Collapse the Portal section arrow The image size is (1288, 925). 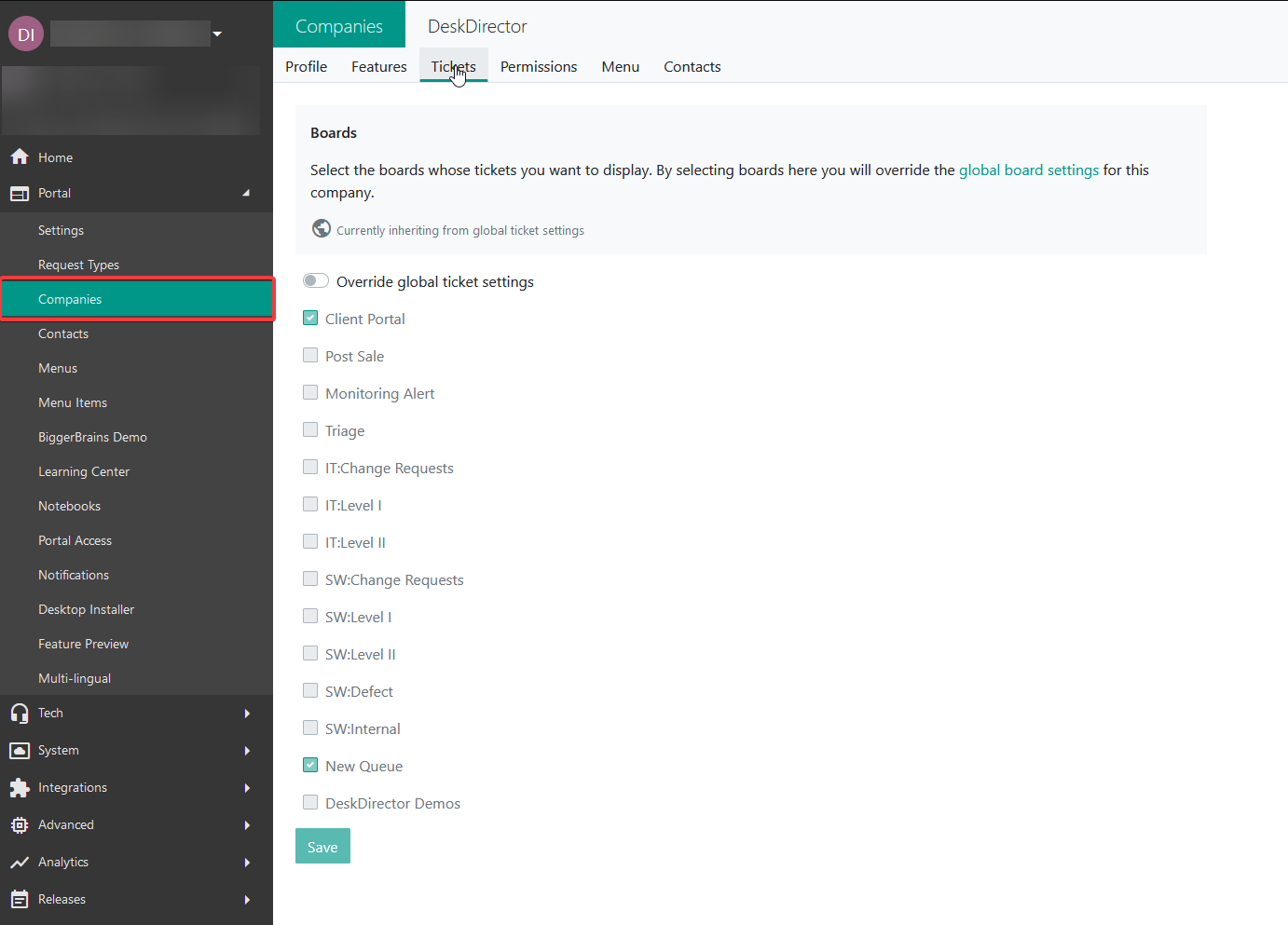(246, 193)
